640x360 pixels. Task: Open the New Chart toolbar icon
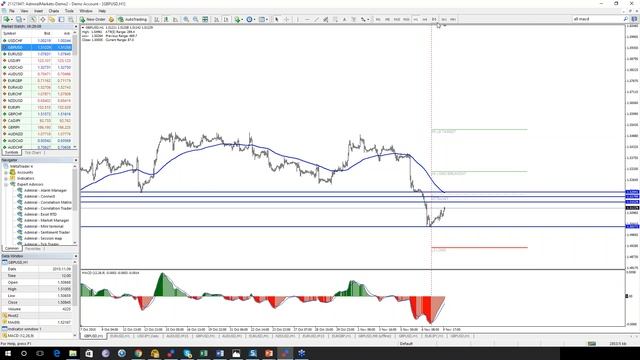pos(7,19)
